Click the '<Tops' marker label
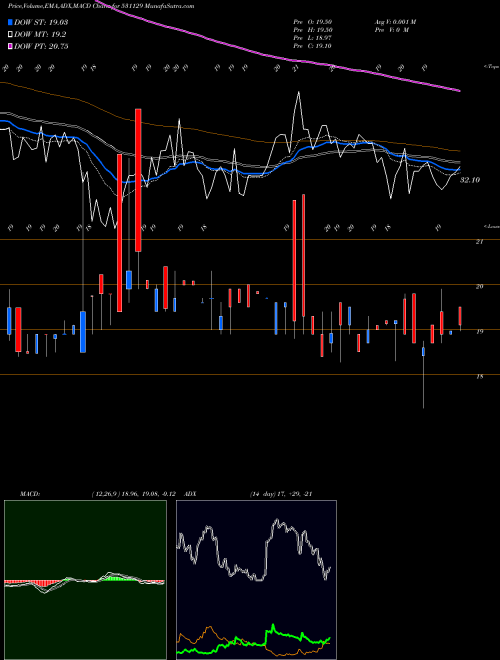 pos(491,67)
